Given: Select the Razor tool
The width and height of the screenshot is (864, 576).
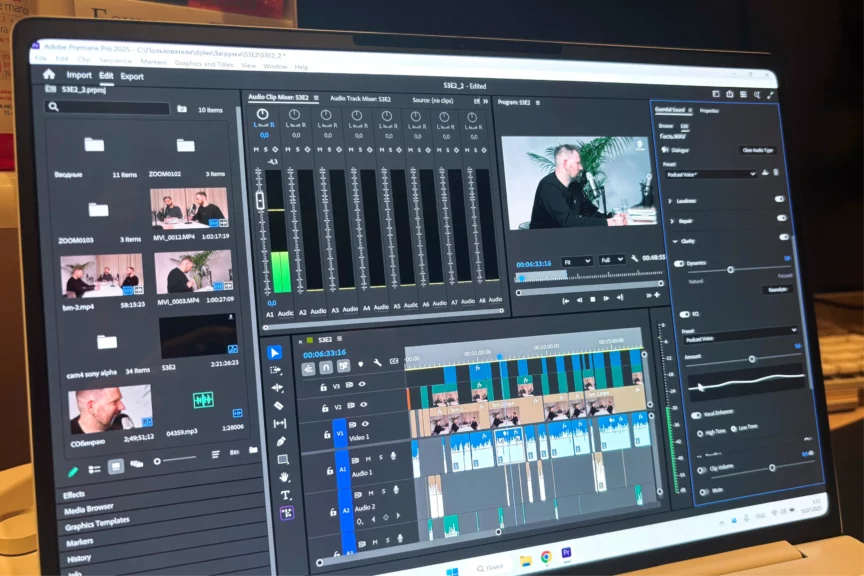Looking at the screenshot, I should click(279, 406).
